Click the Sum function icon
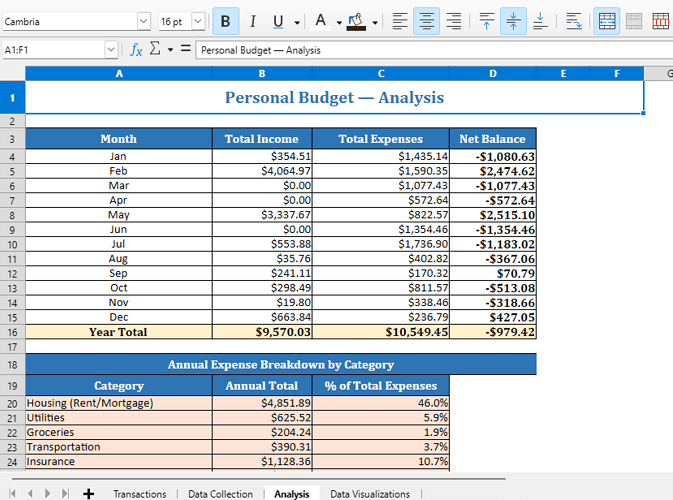Viewport: 673px width, 500px height. click(x=155, y=49)
